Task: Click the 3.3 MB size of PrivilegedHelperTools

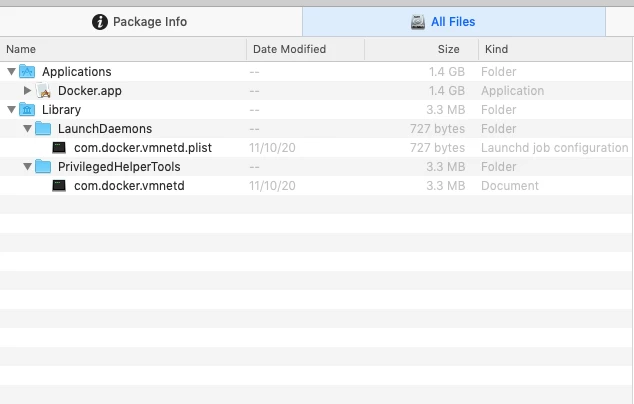Action: pyautogui.click(x=446, y=167)
